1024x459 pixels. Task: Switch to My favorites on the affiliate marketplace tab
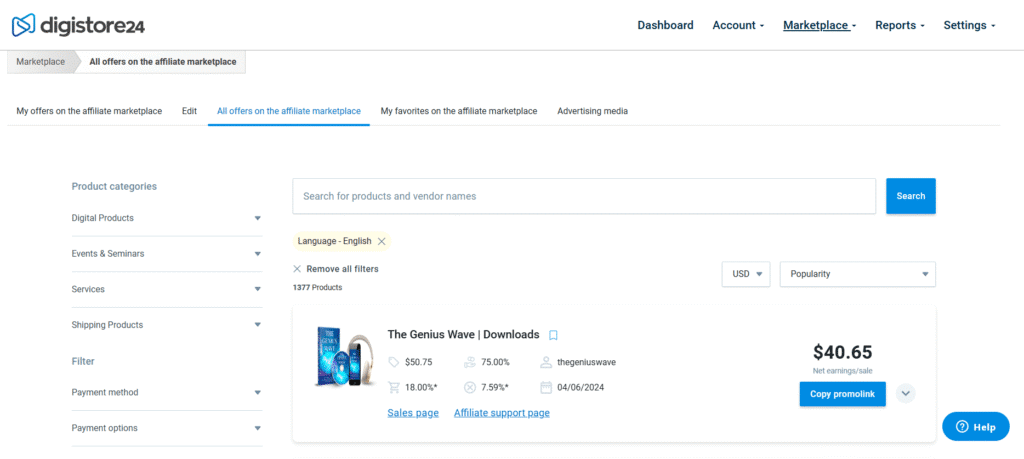point(458,111)
